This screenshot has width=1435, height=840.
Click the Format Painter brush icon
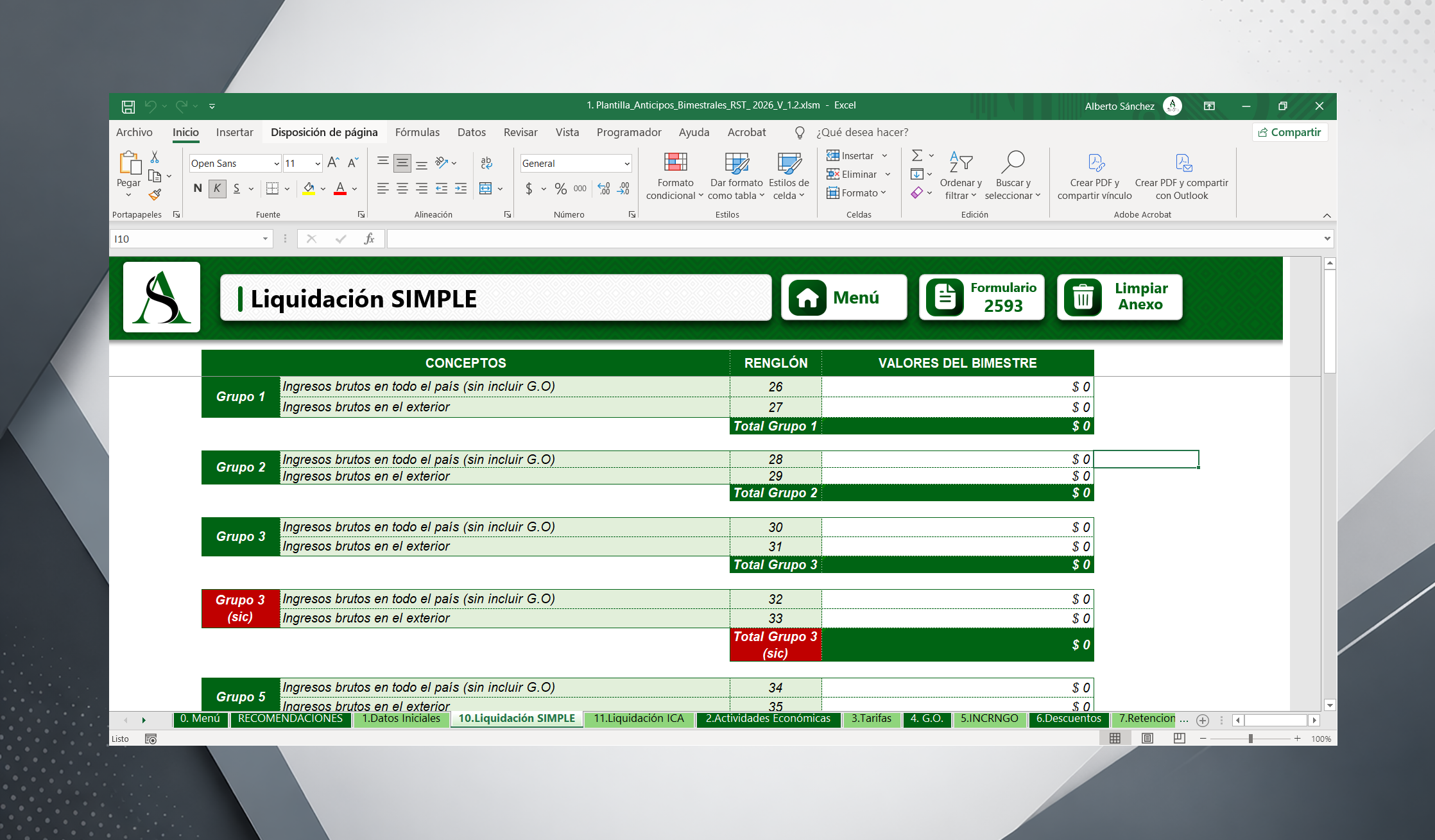point(155,194)
